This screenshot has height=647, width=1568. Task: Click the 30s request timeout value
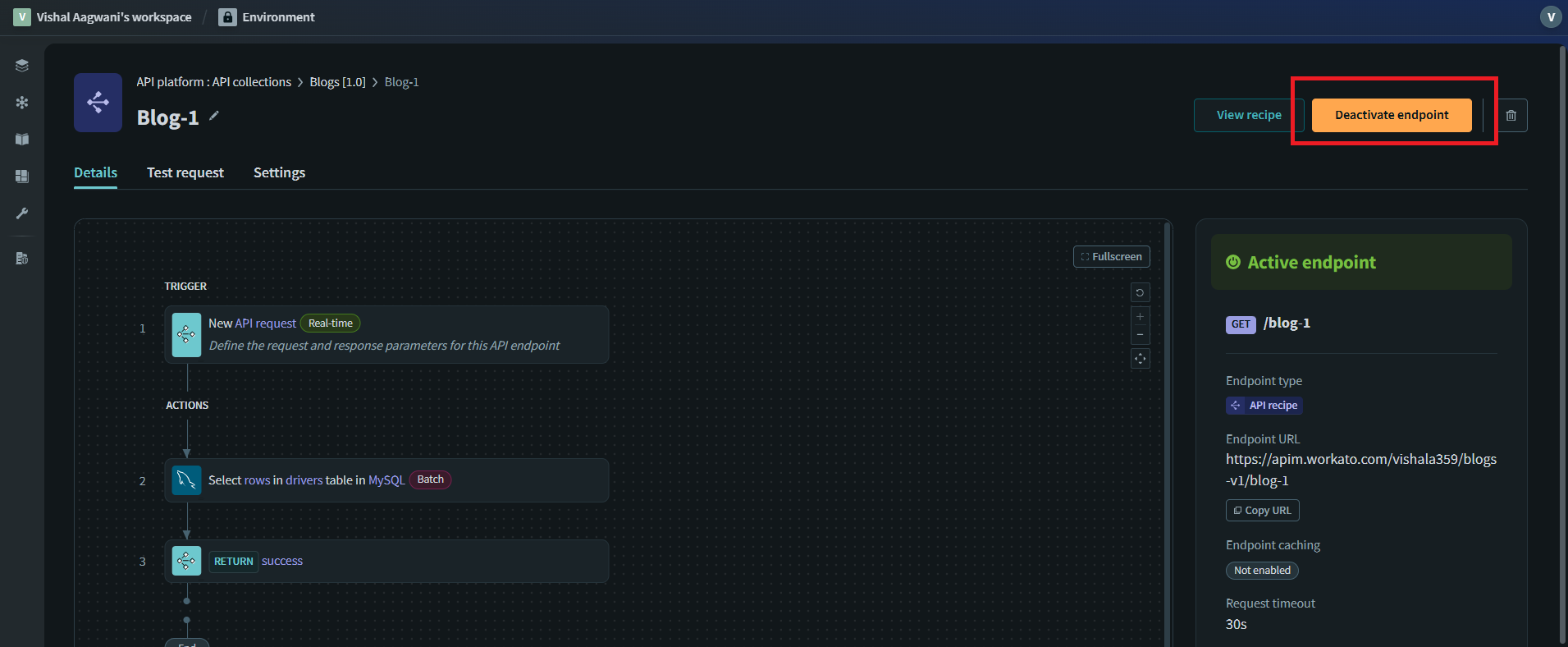pyautogui.click(x=1236, y=625)
